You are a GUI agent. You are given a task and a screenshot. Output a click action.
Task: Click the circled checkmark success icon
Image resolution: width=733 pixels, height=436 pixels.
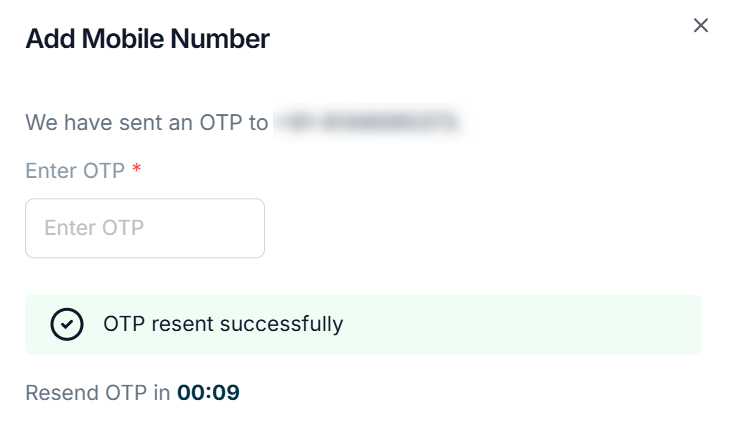(x=67, y=324)
